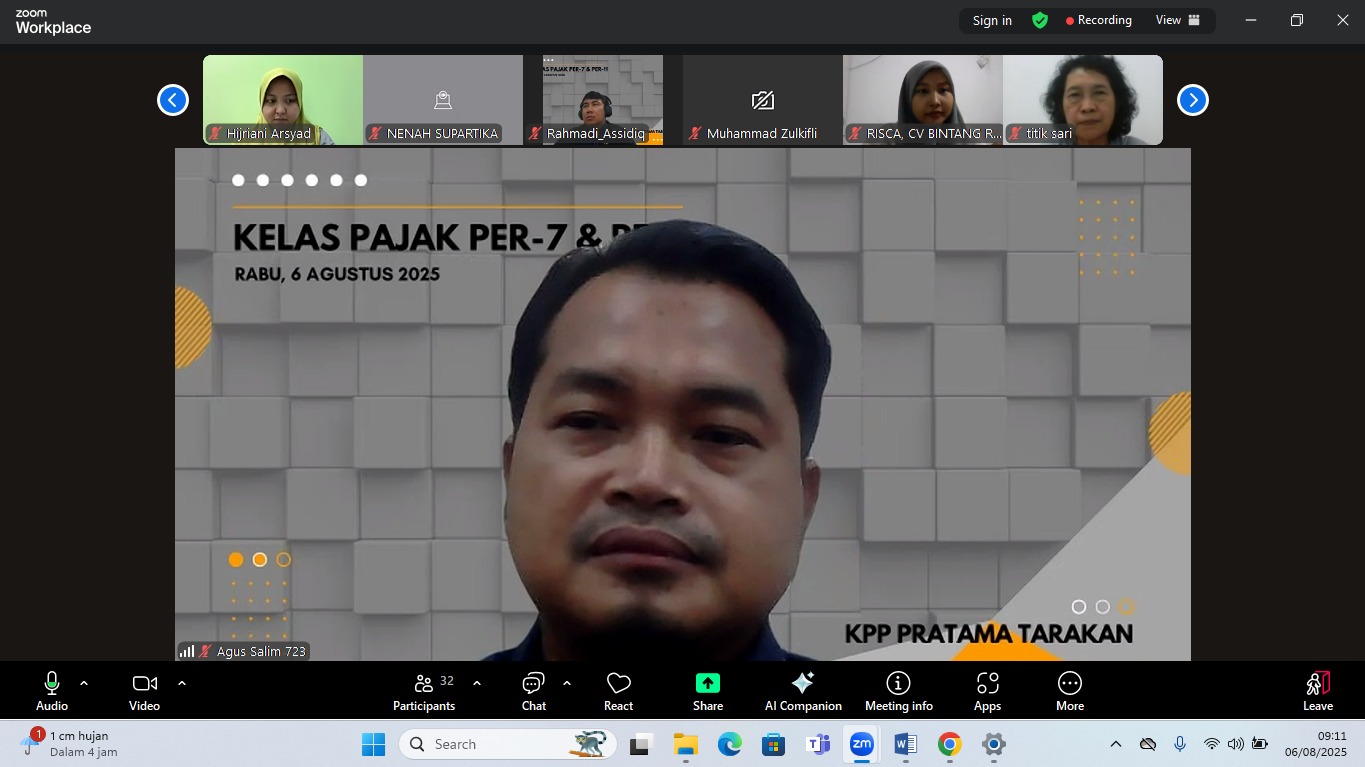The width and height of the screenshot is (1365, 767).
Task: Leave the meeting
Action: (1317, 691)
